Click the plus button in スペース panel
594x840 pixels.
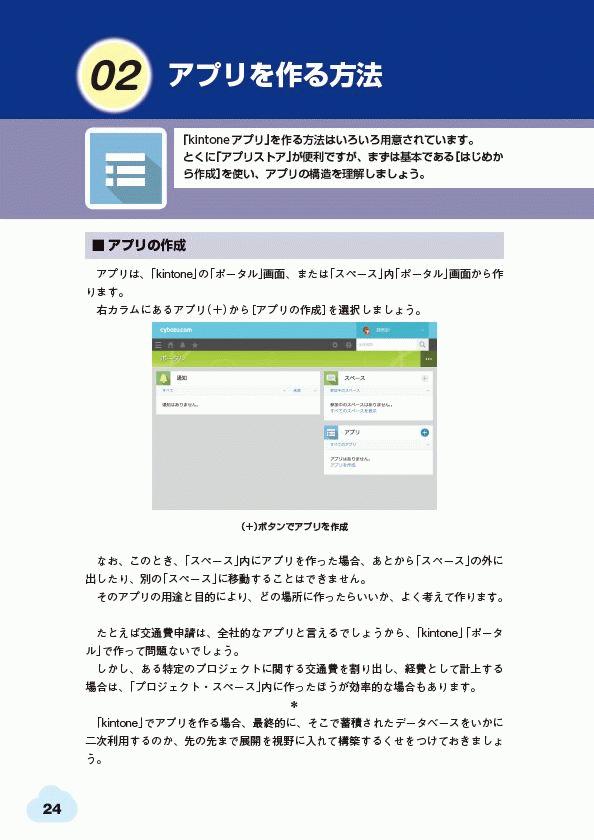pos(425,378)
